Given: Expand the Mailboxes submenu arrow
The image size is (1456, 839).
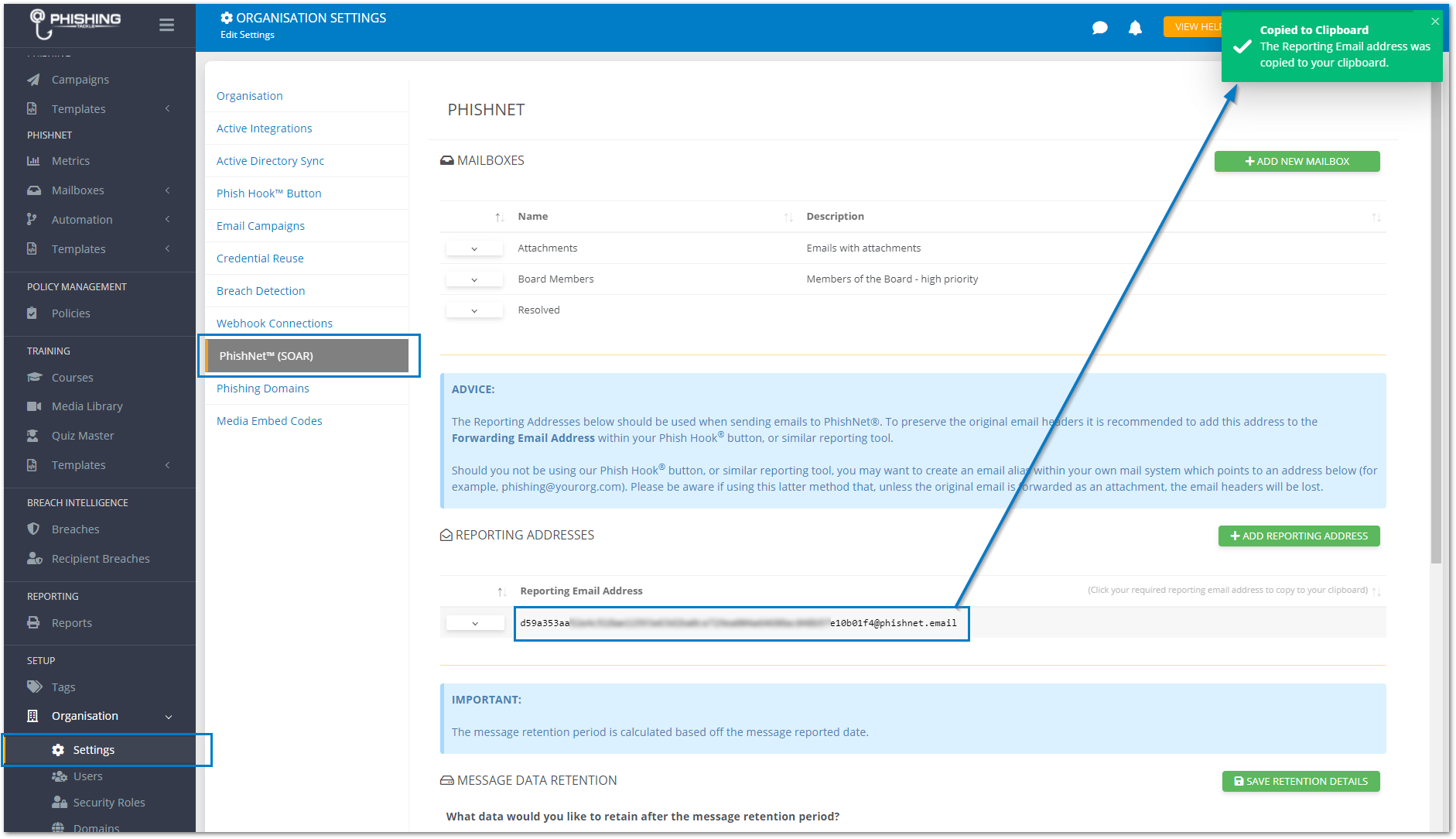Looking at the screenshot, I should (x=168, y=190).
